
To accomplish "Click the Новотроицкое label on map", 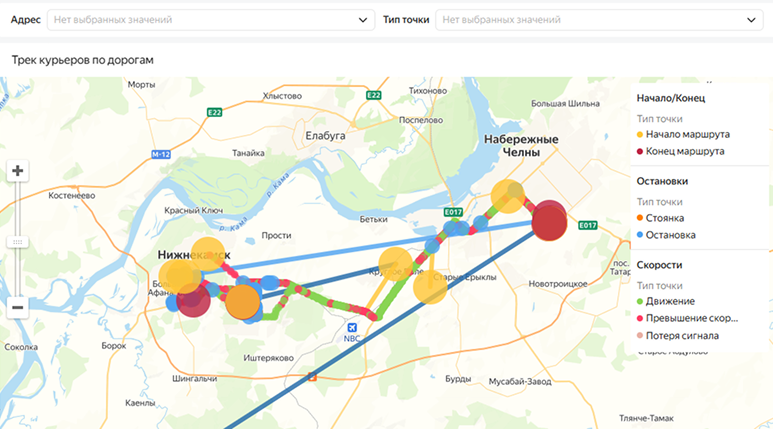I will coord(558,284).
